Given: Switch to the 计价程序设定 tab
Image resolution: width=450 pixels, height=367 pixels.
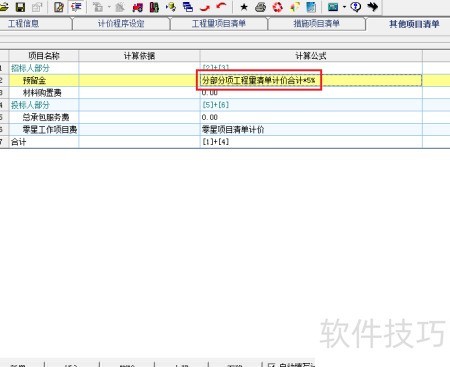Looking at the screenshot, I should click(121, 24).
